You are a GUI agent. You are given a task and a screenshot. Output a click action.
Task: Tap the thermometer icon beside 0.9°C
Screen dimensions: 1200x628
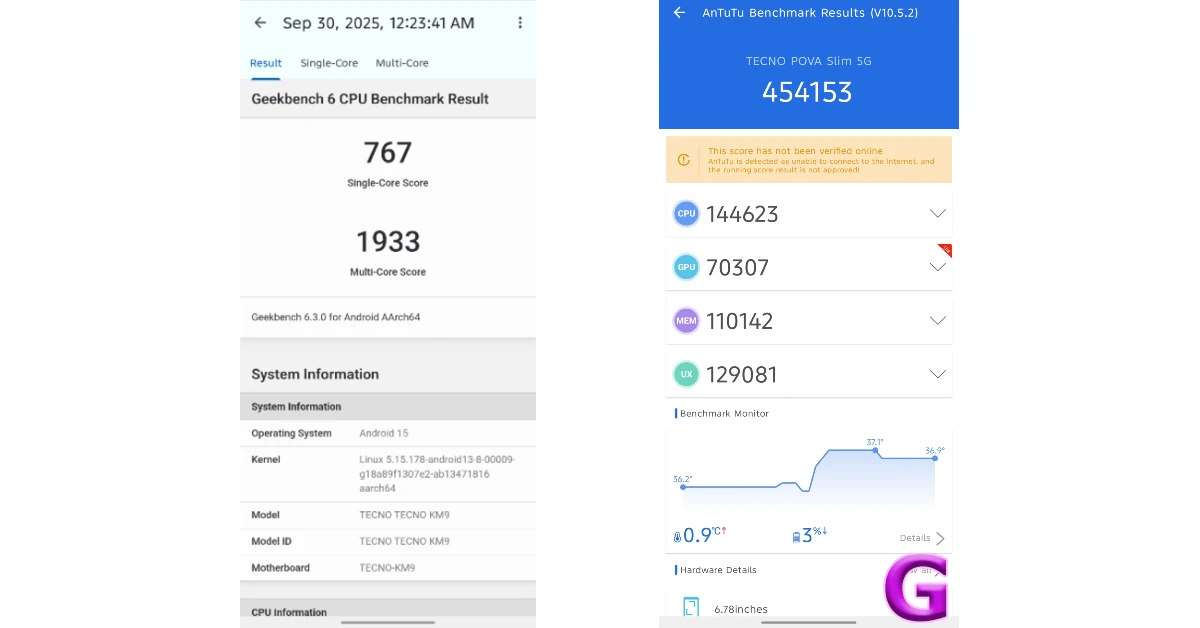677,537
